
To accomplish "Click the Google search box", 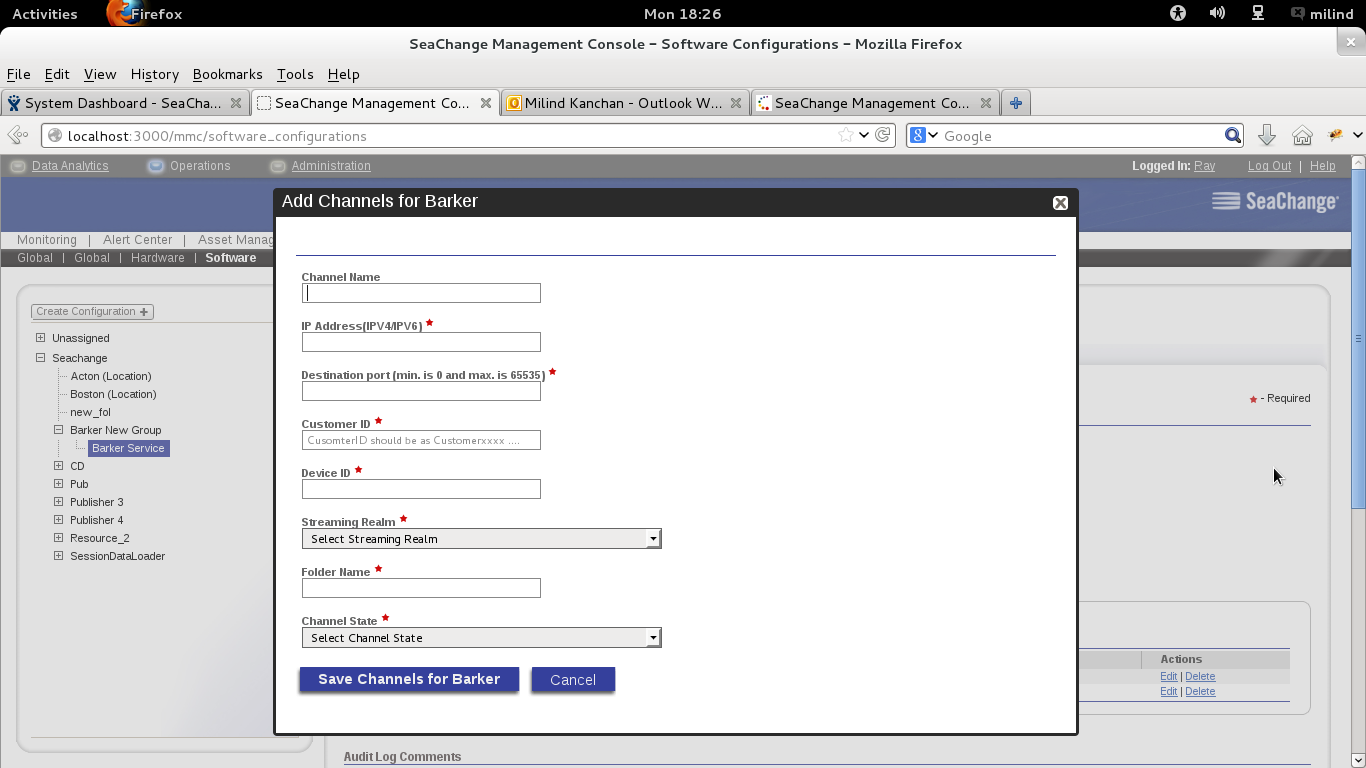I will point(1080,135).
